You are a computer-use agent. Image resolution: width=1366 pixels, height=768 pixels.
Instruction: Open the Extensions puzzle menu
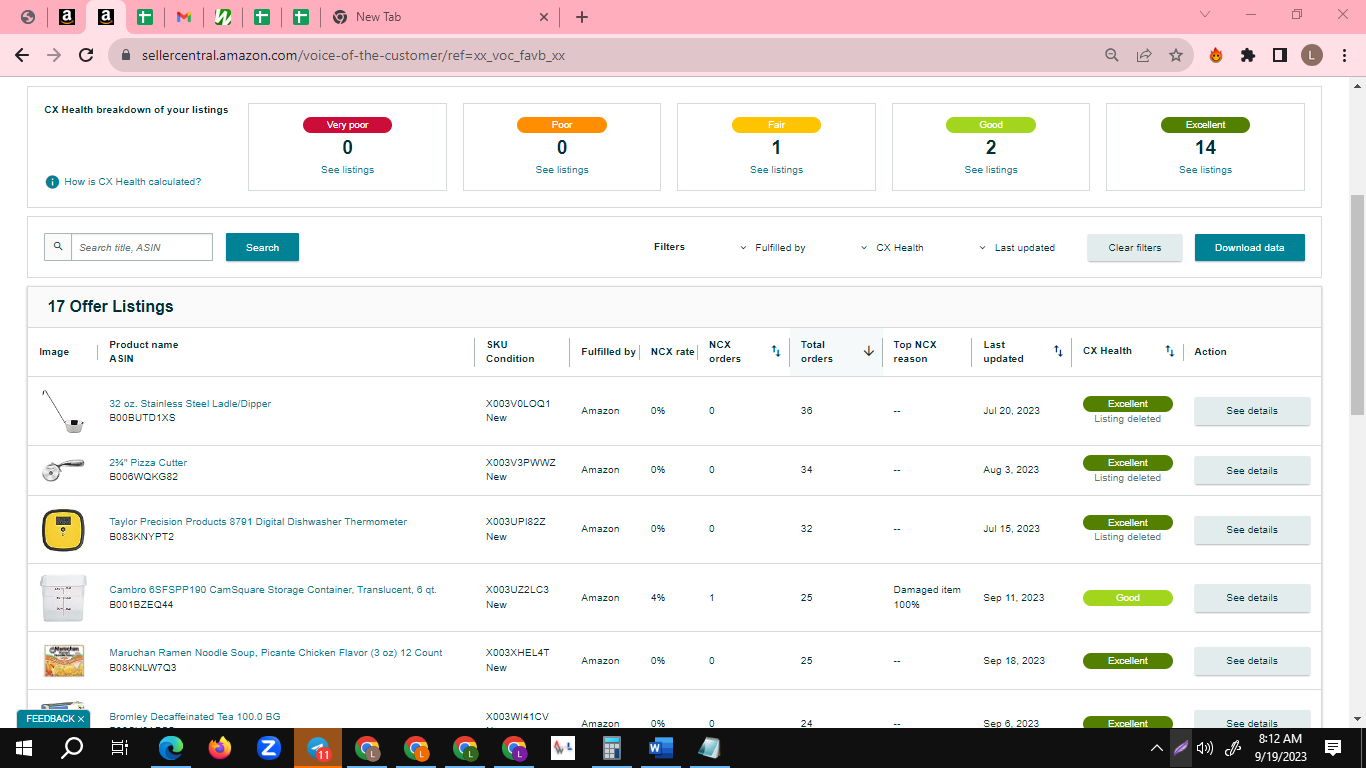[1247, 55]
